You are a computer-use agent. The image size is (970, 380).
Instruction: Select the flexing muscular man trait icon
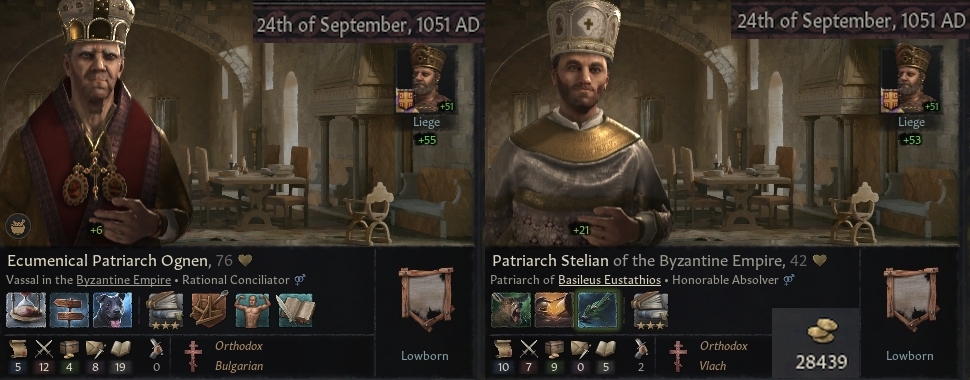click(252, 310)
